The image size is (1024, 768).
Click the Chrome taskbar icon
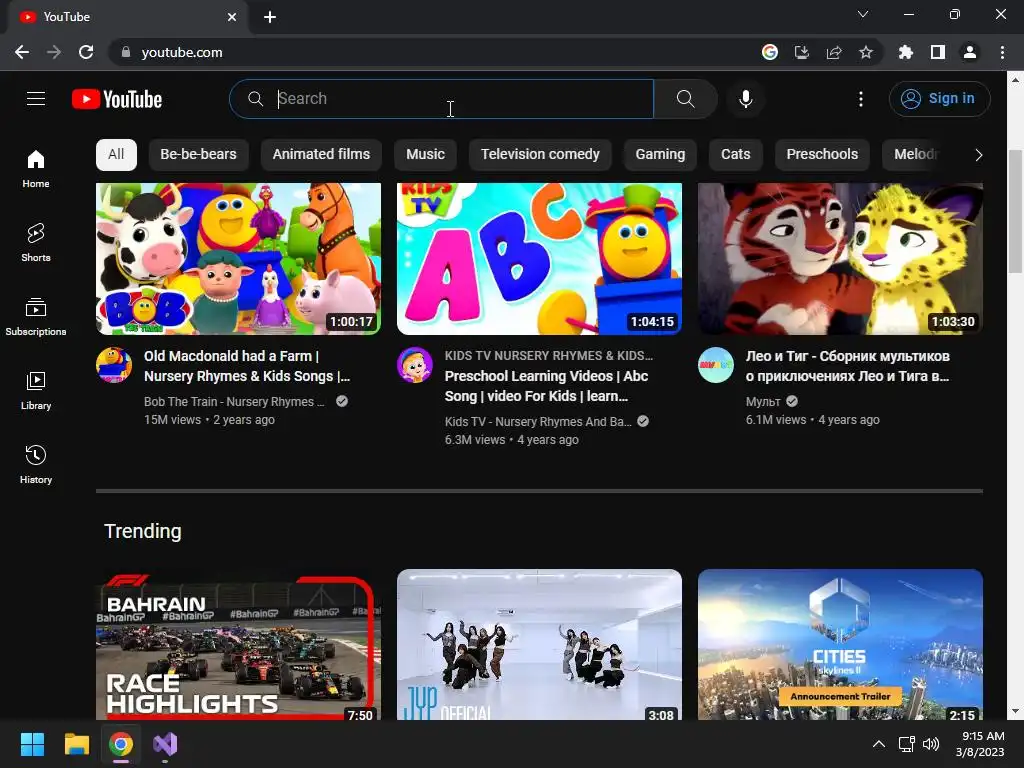(x=121, y=744)
